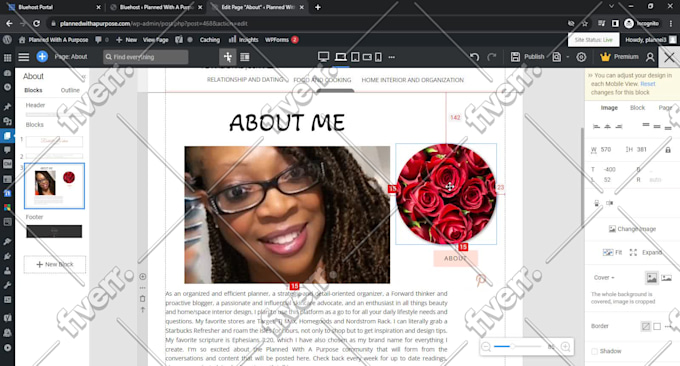Click the Find everything search field
680x366 pixels.
click(x=145, y=57)
